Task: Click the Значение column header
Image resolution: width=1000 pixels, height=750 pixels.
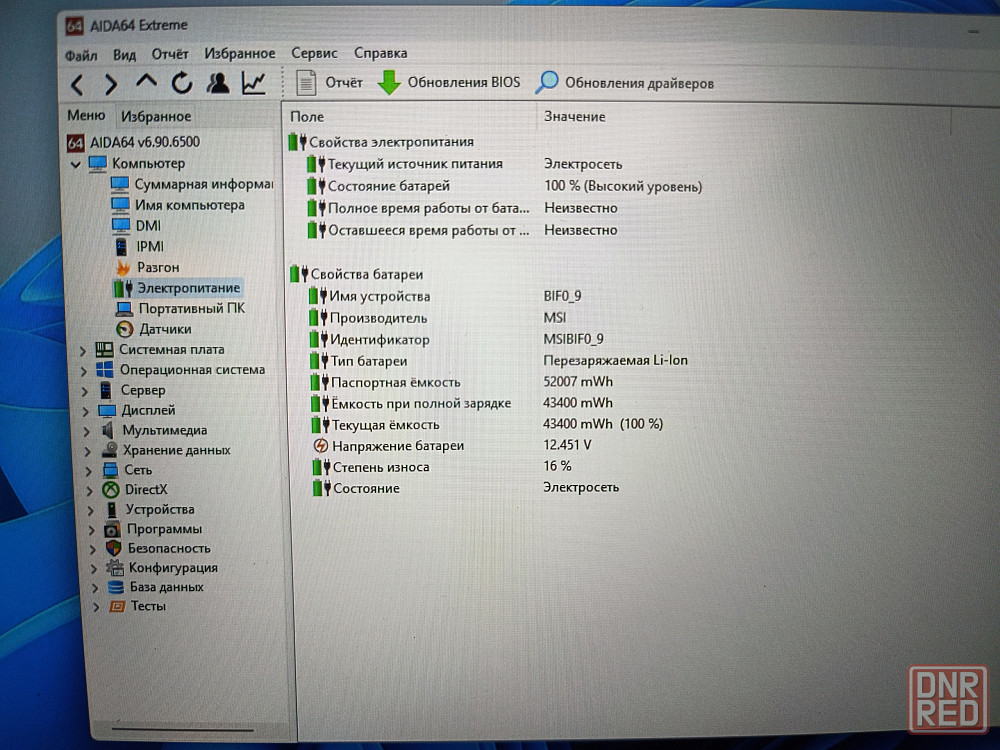Action: pos(575,117)
